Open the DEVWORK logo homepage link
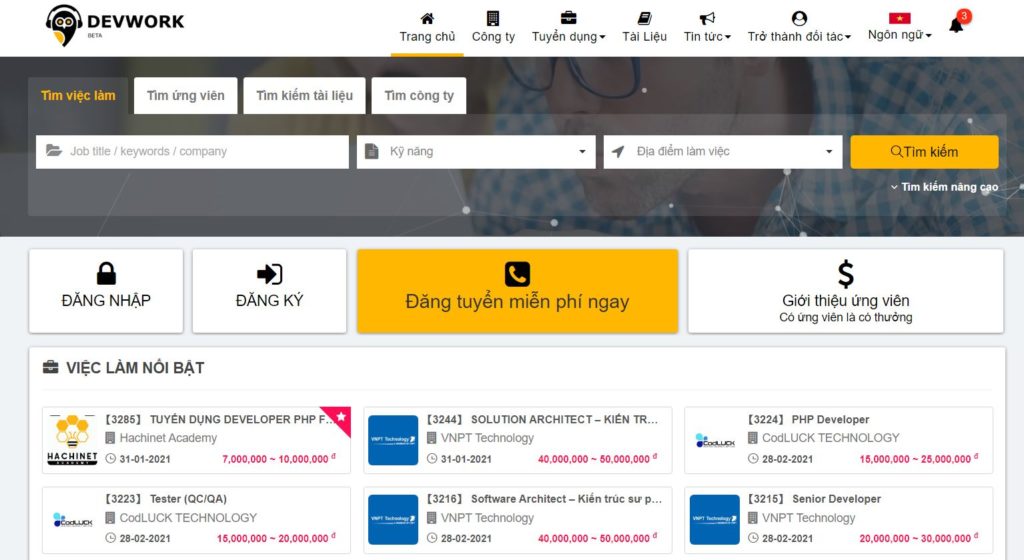Image resolution: width=1024 pixels, height=560 pixels. point(115,26)
